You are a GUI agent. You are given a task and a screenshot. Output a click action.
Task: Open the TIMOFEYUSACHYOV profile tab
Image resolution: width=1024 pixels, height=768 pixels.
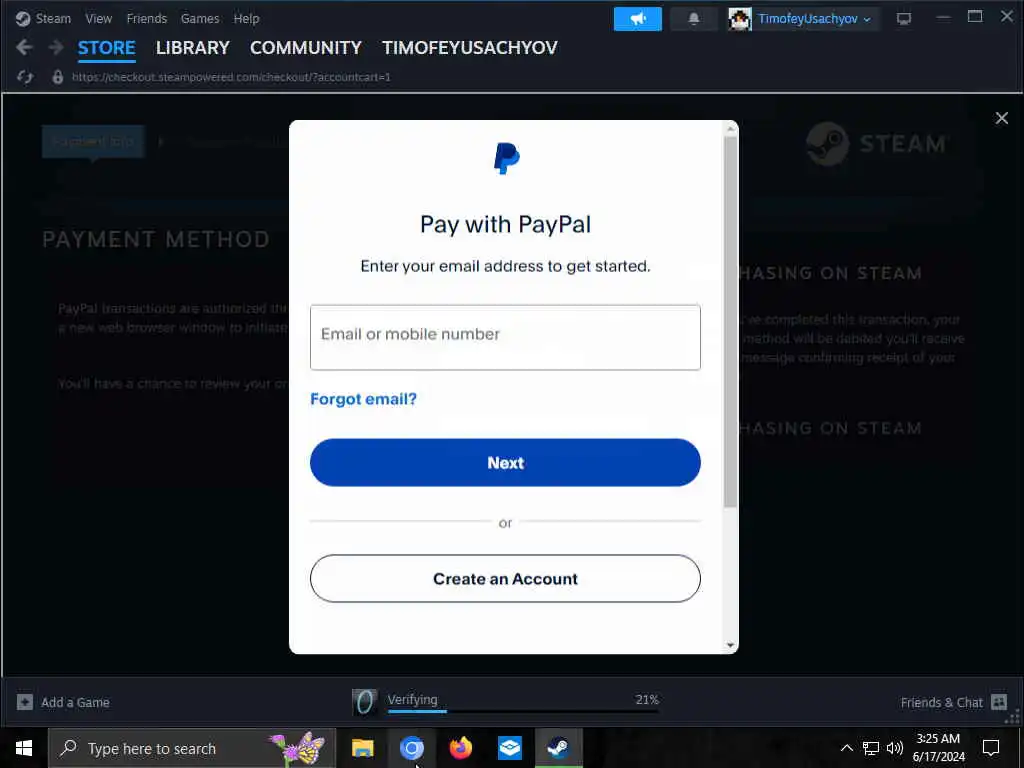[x=470, y=48]
